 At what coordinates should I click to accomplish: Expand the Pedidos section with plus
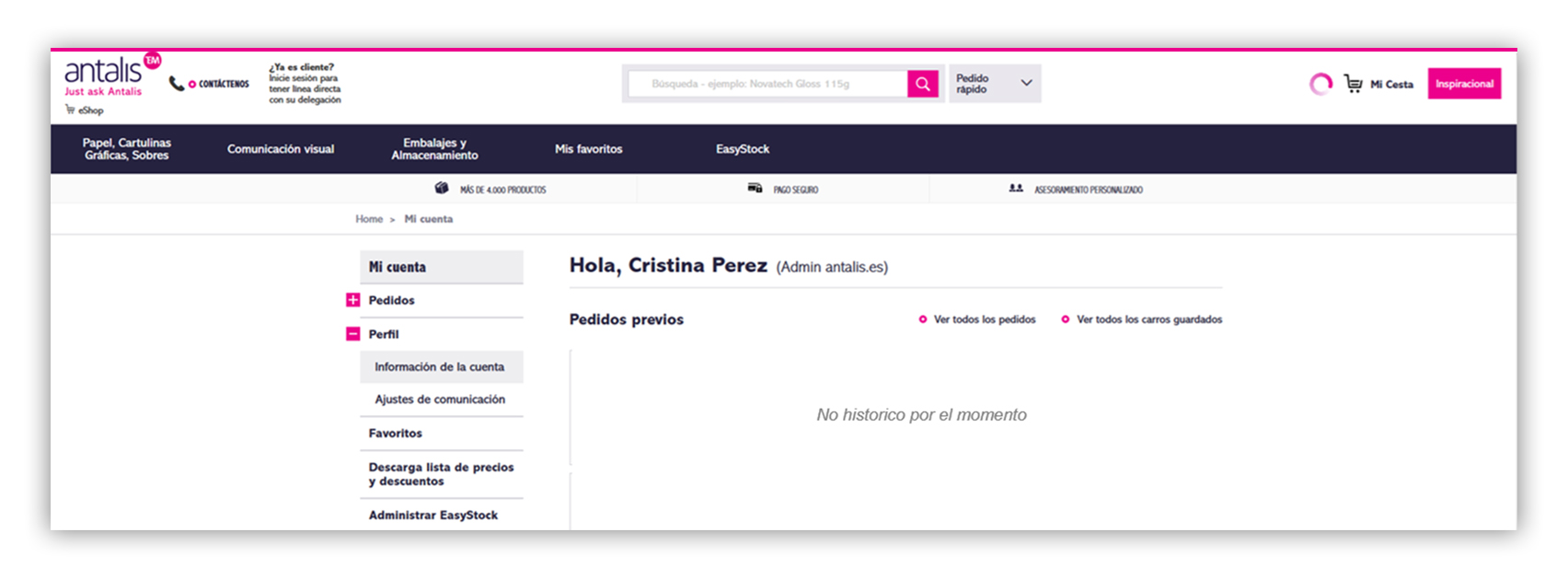pos(352,300)
